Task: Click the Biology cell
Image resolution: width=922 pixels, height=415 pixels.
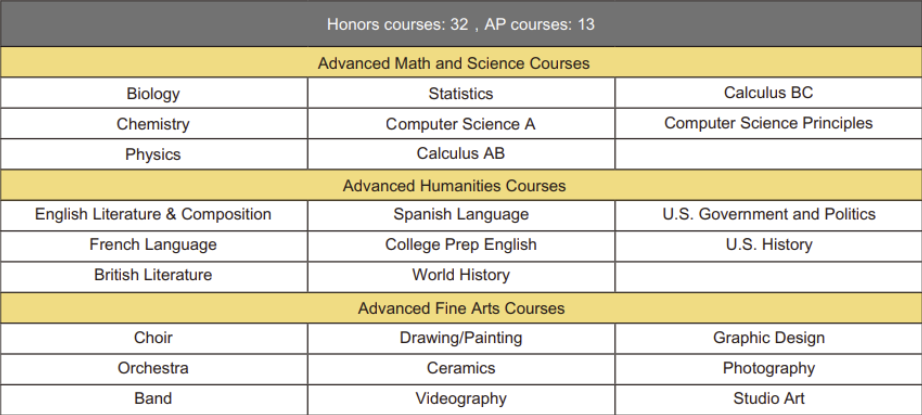Action: pos(153,94)
